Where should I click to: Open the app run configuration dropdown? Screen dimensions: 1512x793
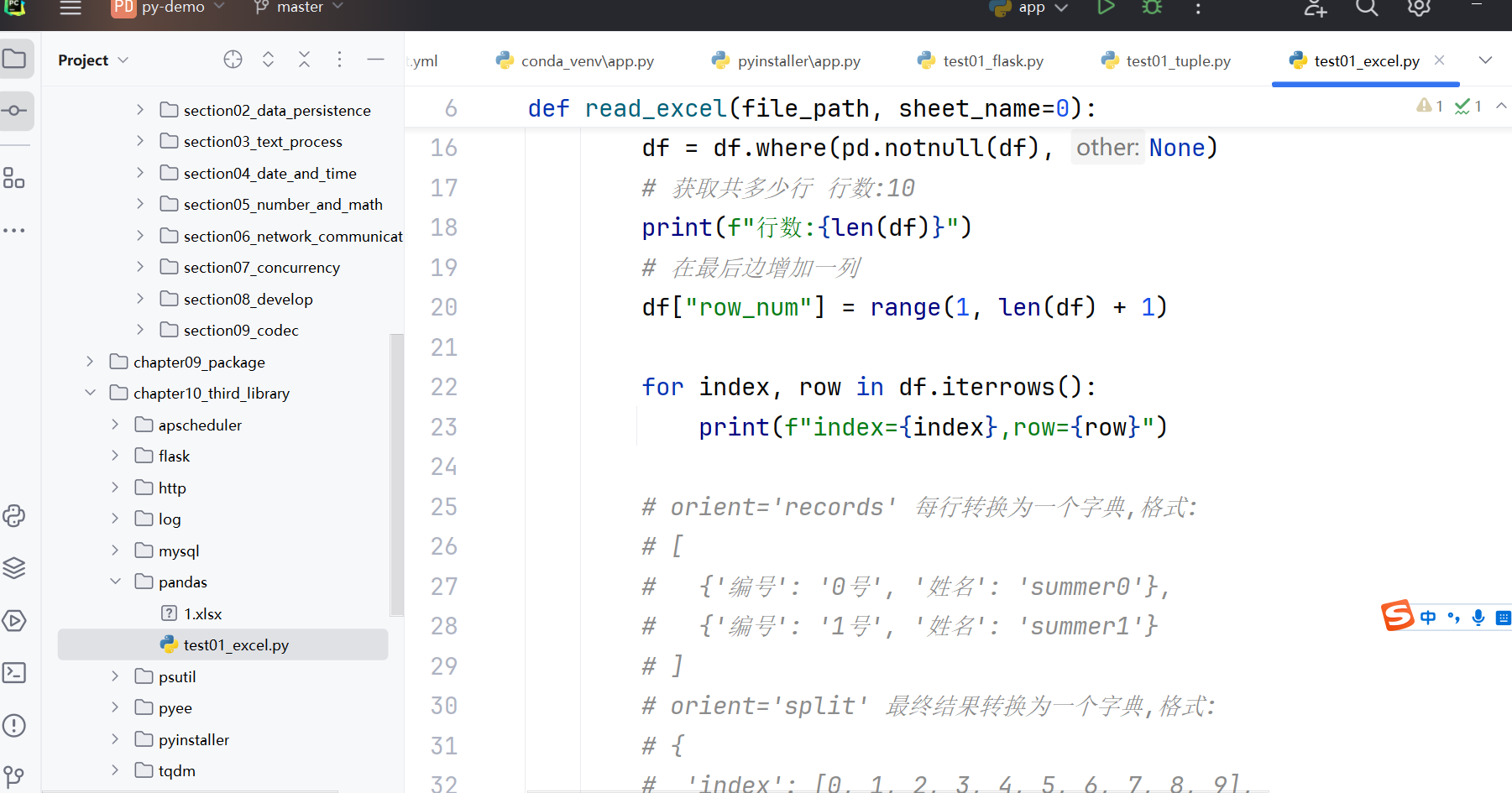(x=1028, y=8)
